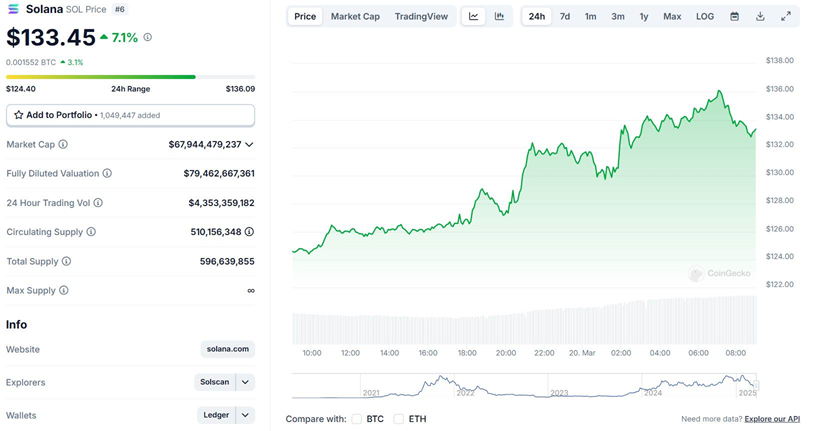Image resolution: width=813 pixels, height=431 pixels.
Task: Toggle LOG scale on the chart
Action: [705, 16]
